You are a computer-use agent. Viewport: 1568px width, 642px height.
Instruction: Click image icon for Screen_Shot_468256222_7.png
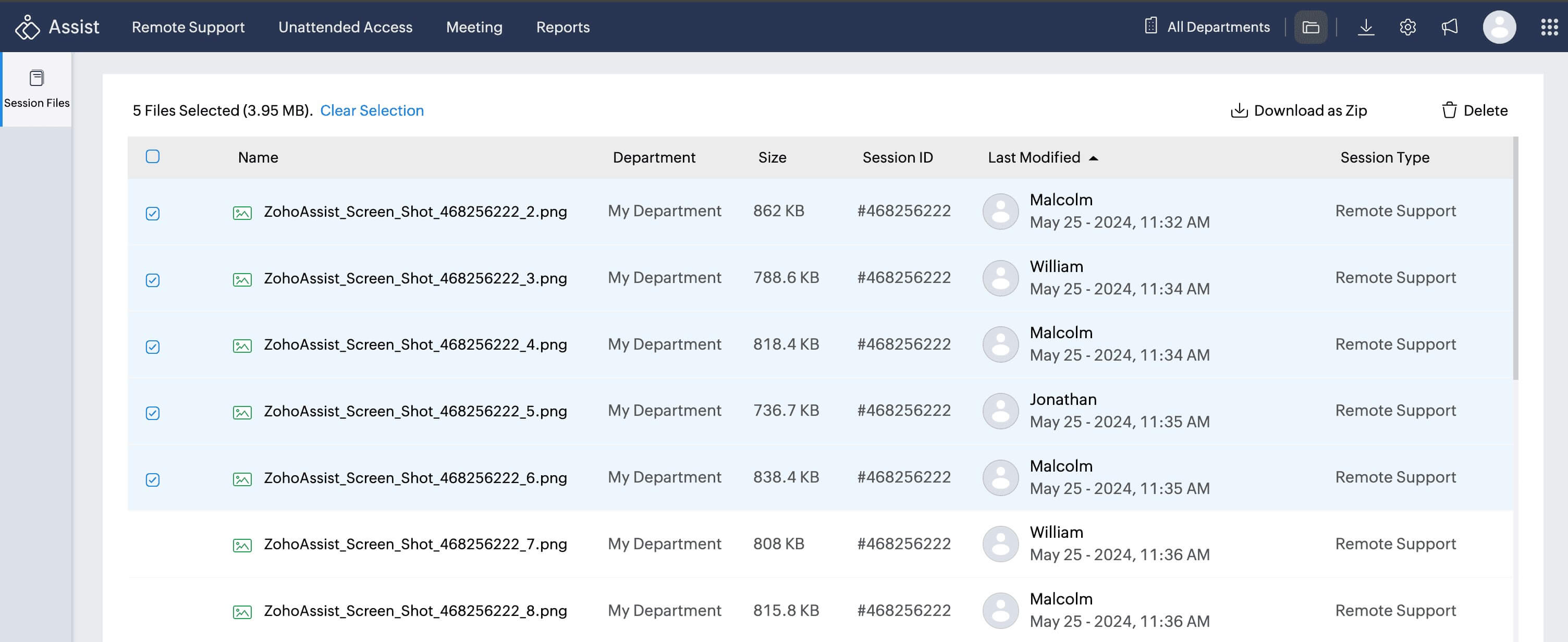242,546
